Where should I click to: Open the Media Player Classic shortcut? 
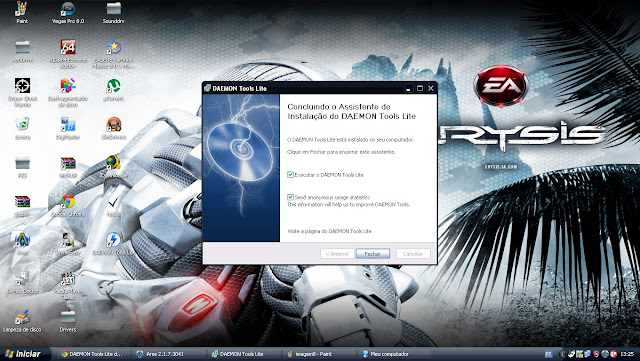(x=68, y=279)
